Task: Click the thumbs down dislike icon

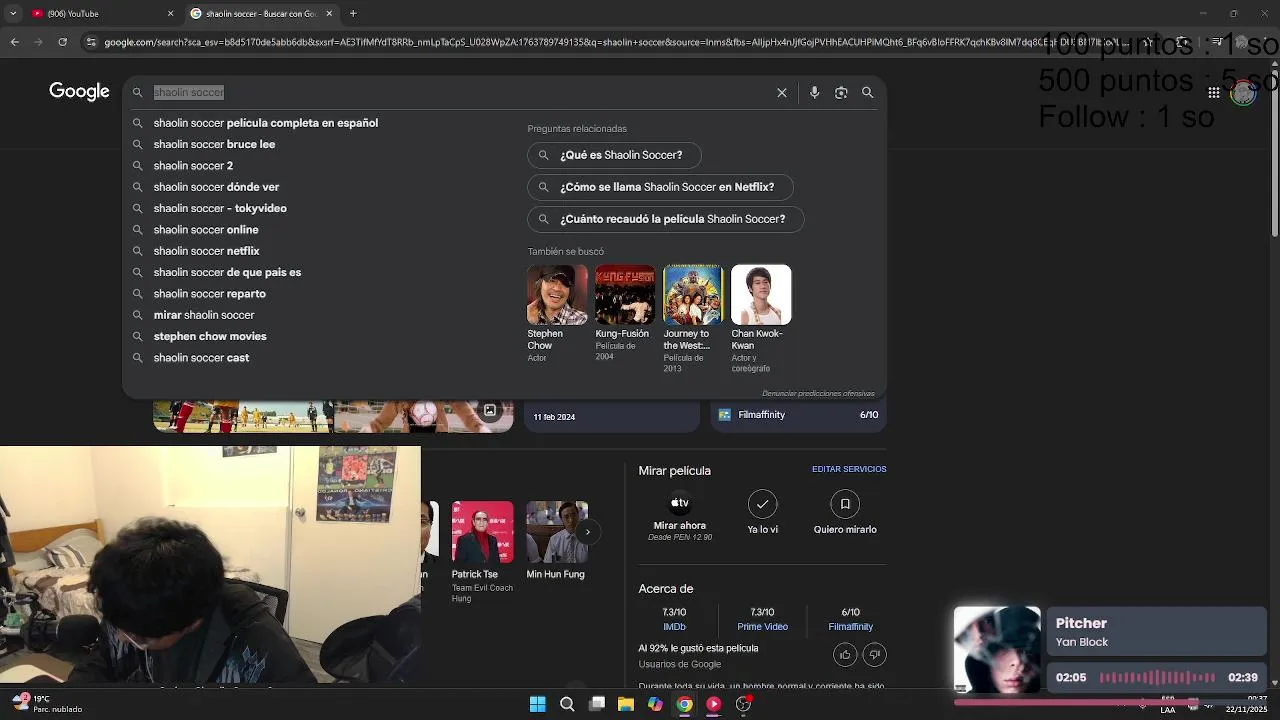Action: pos(875,655)
